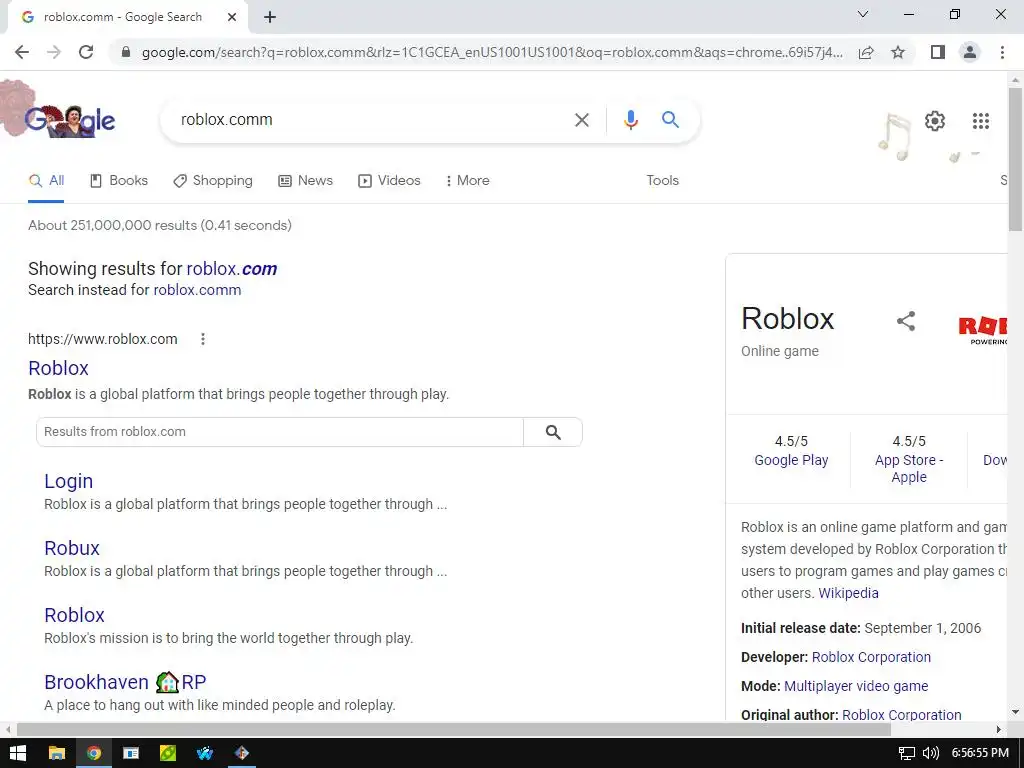This screenshot has width=1024, height=768.
Task: Open Developer Roblox Corporation link
Action: click(x=871, y=658)
